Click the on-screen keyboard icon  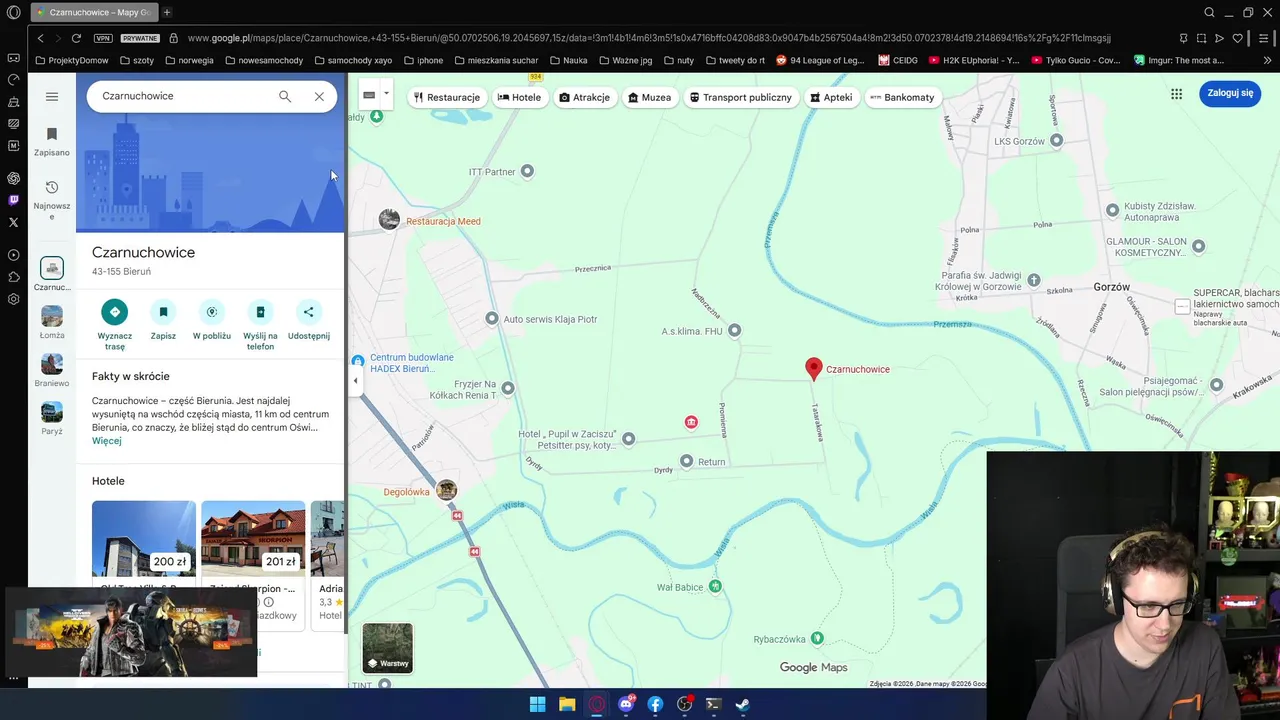click(369, 95)
